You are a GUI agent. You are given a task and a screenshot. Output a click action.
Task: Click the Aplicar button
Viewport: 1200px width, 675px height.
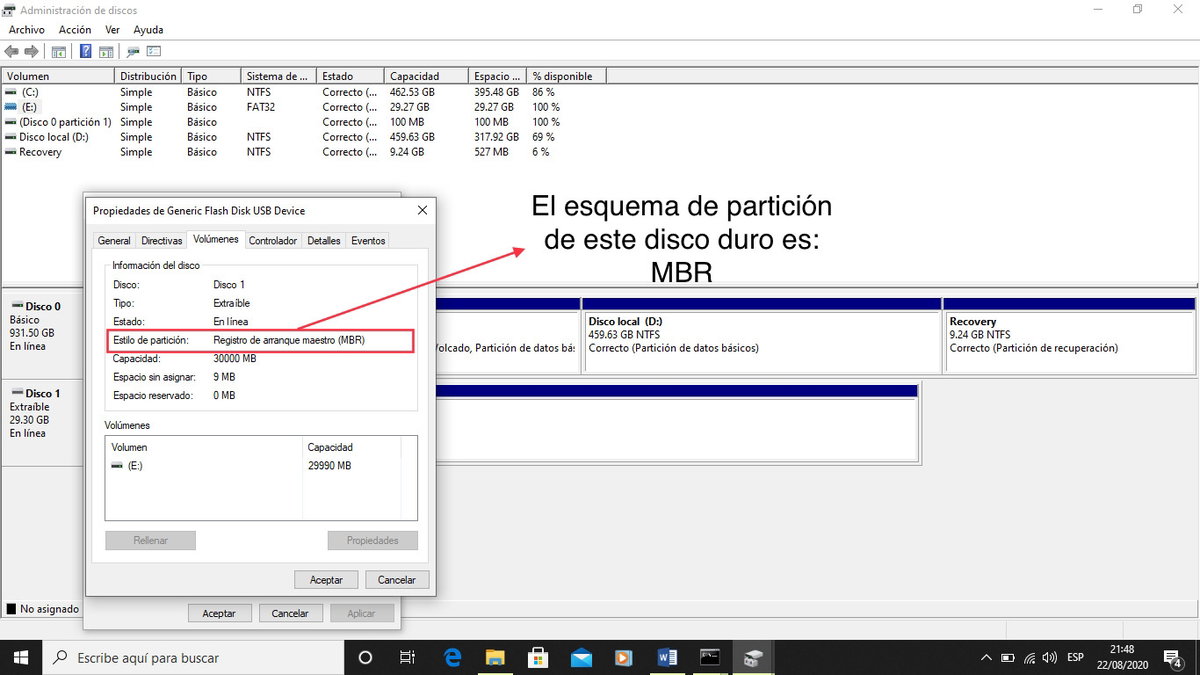click(x=362, y=613)
